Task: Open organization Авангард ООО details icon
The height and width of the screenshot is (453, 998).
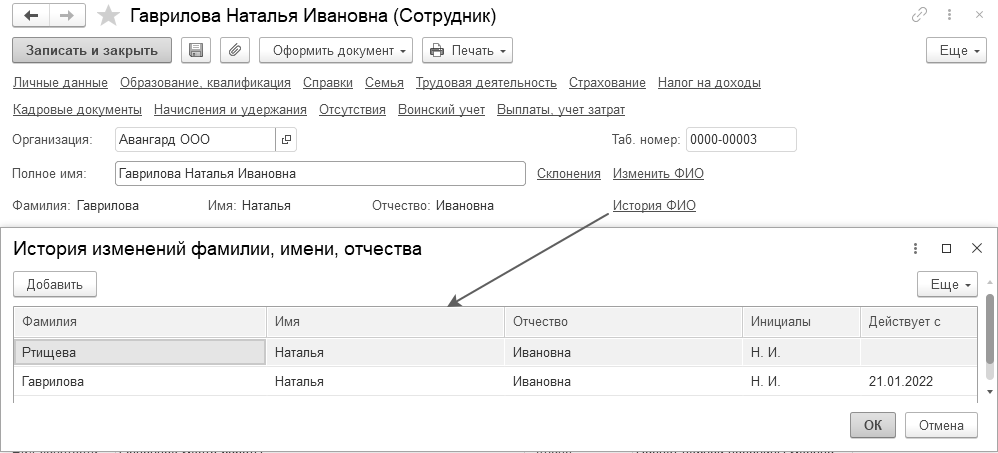Action: tap(286, 140)
